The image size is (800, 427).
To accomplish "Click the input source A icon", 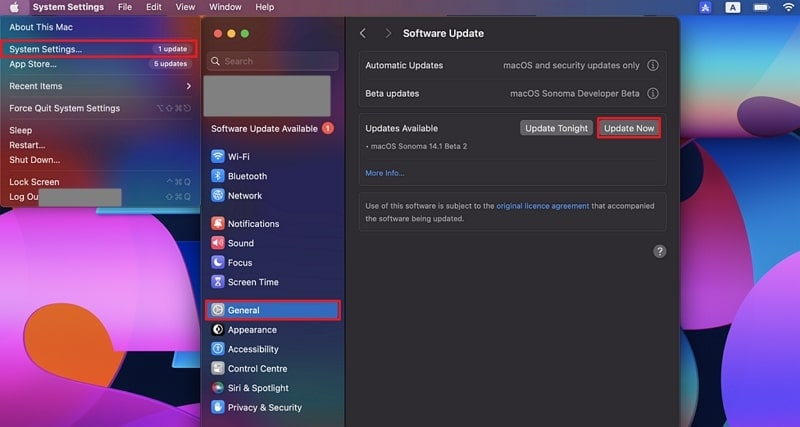I will point(733,7).
